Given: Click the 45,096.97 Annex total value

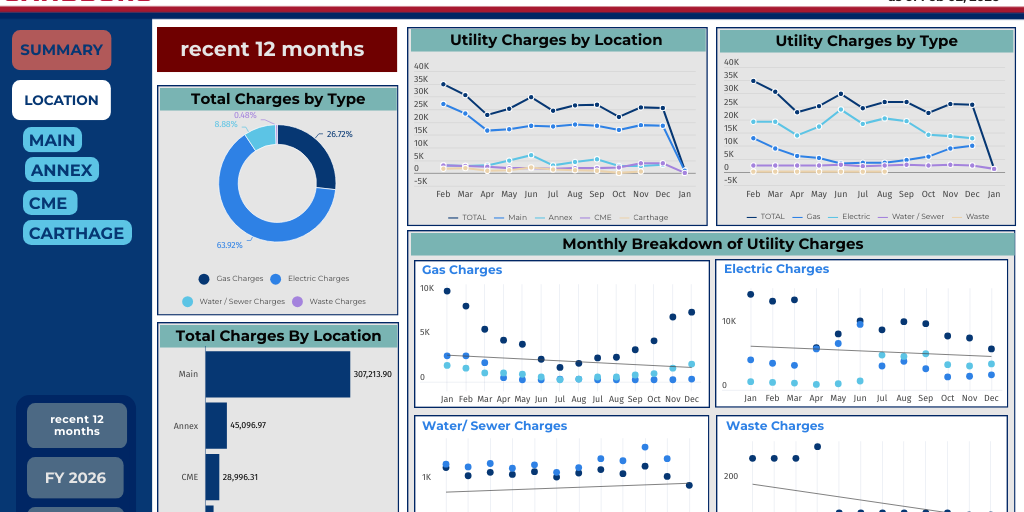Looking at the screenshot, I should (x=248, y=425).
